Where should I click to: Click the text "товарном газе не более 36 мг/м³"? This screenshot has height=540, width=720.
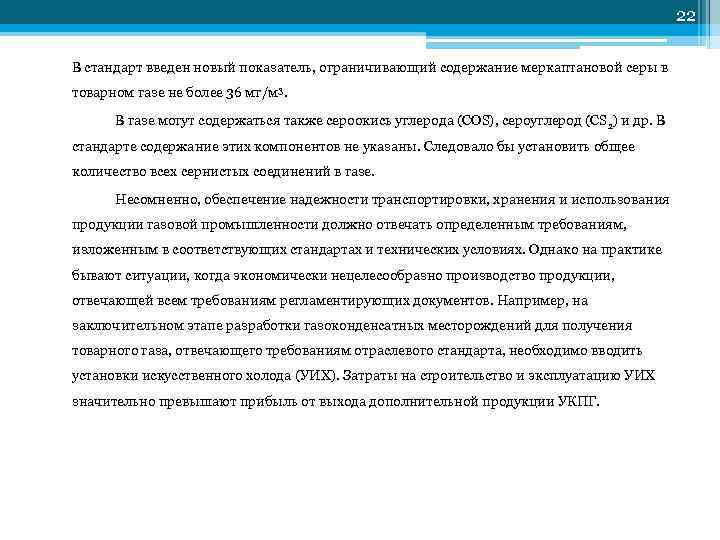click(180, 93)
